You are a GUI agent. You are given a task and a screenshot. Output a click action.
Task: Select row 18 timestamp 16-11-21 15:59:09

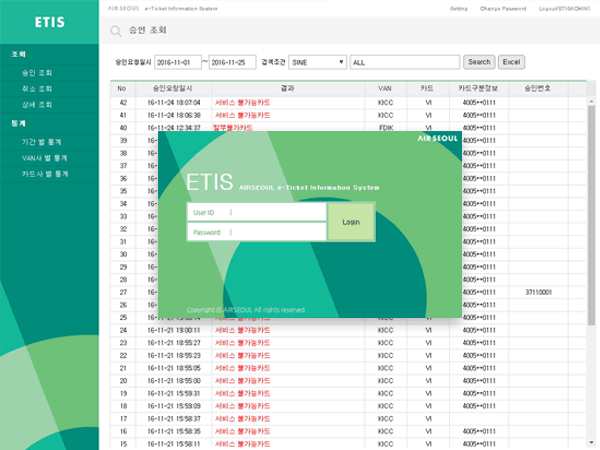click(174, 406)
